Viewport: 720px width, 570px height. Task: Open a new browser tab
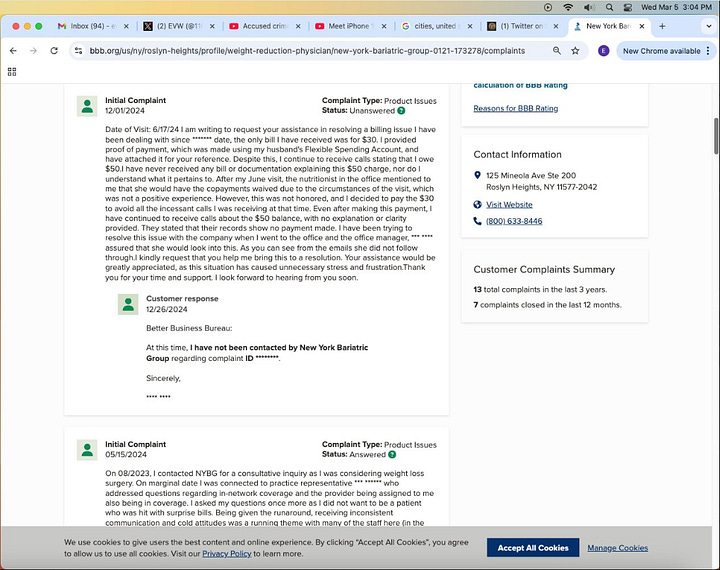(x=662, y=26)
